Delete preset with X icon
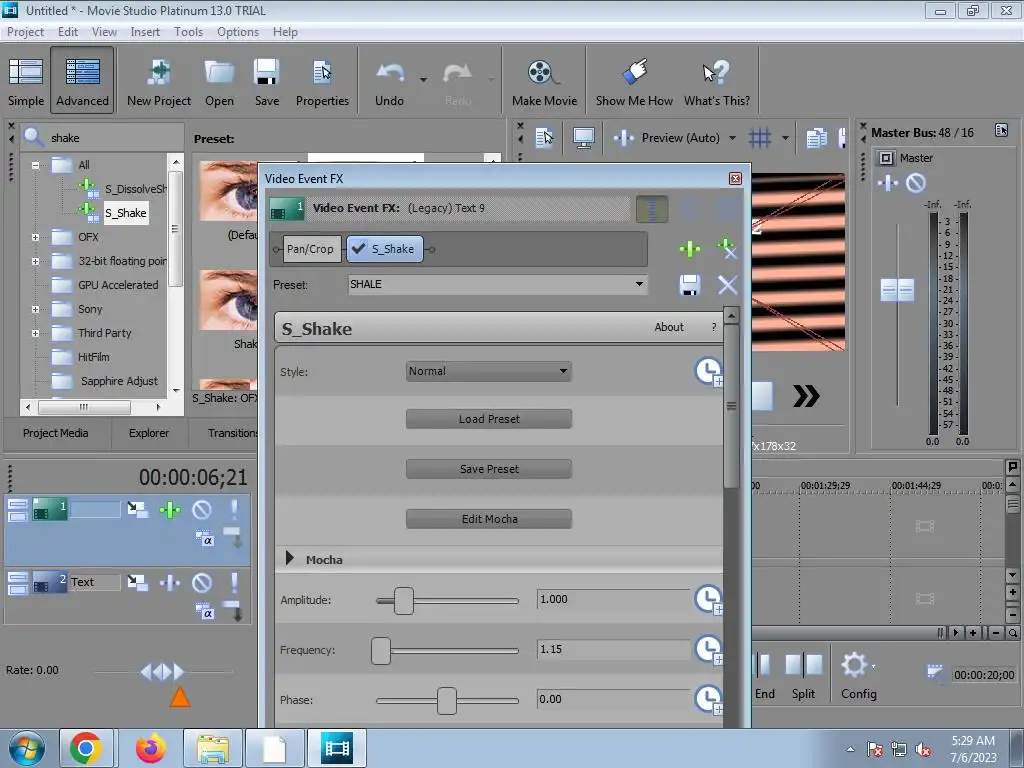The width and height of the screenshot is (1024, 768). click(728, 285)
